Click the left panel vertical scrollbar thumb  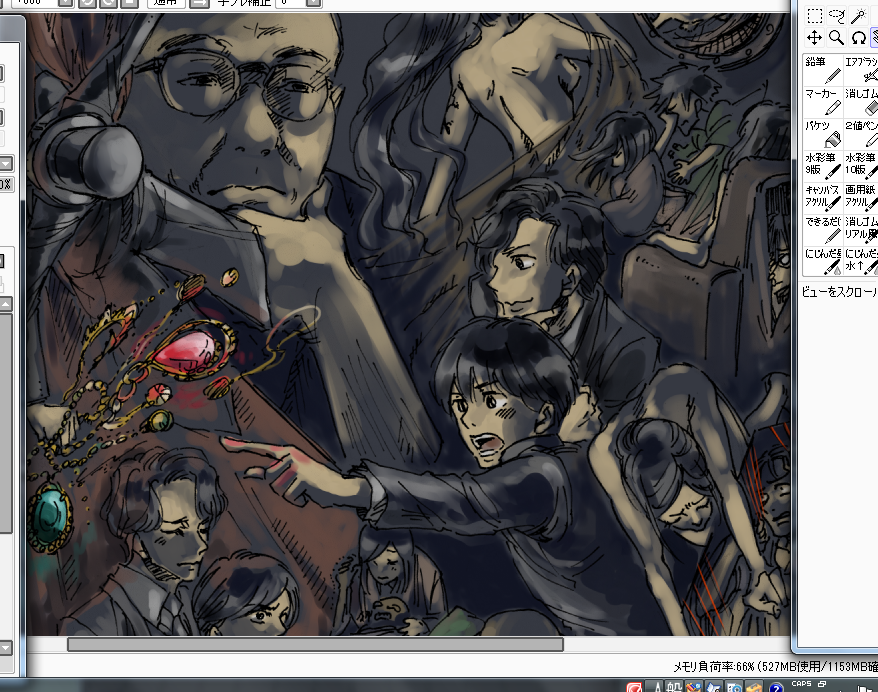6,424
